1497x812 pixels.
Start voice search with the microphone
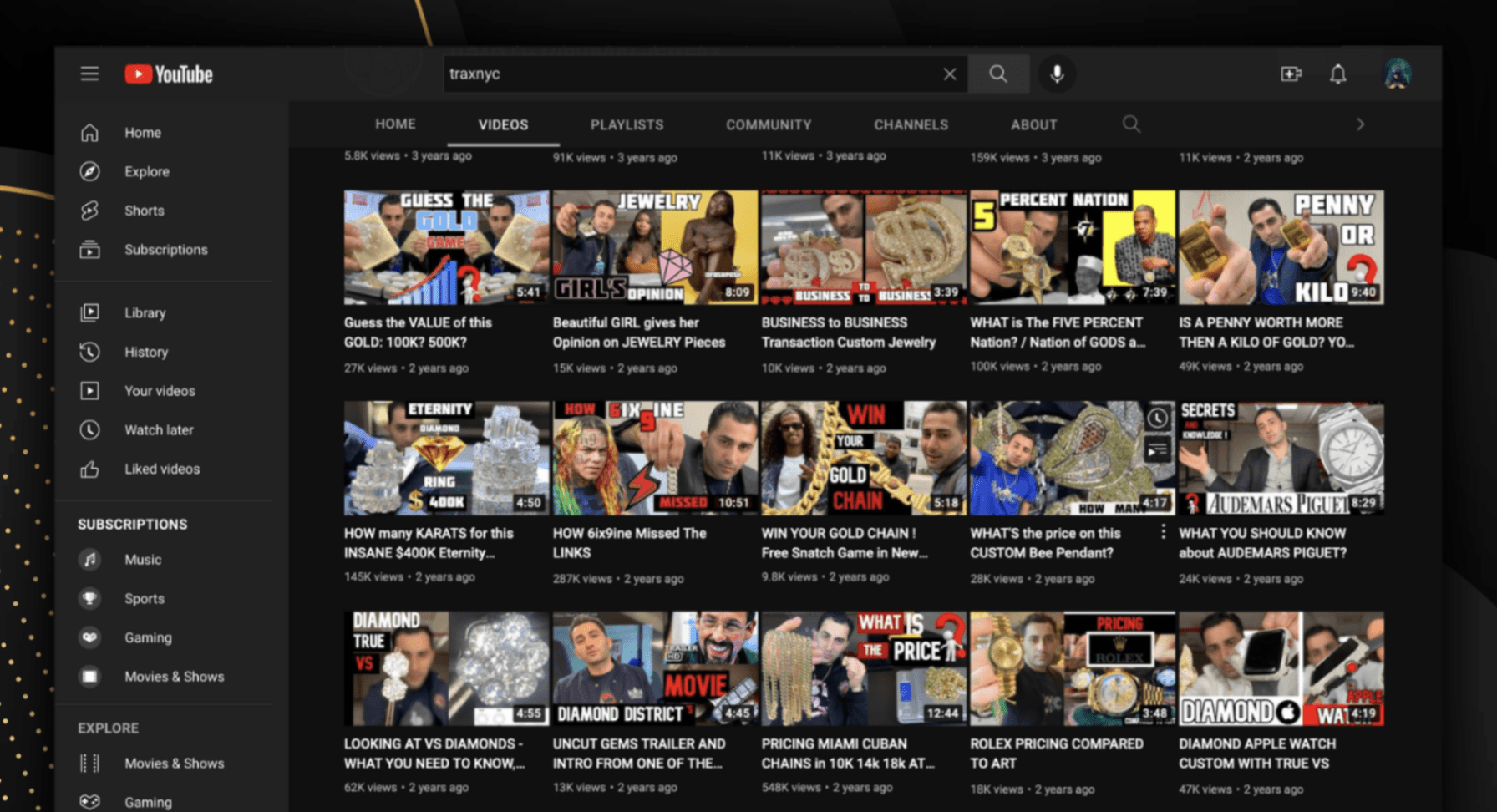1057,74
